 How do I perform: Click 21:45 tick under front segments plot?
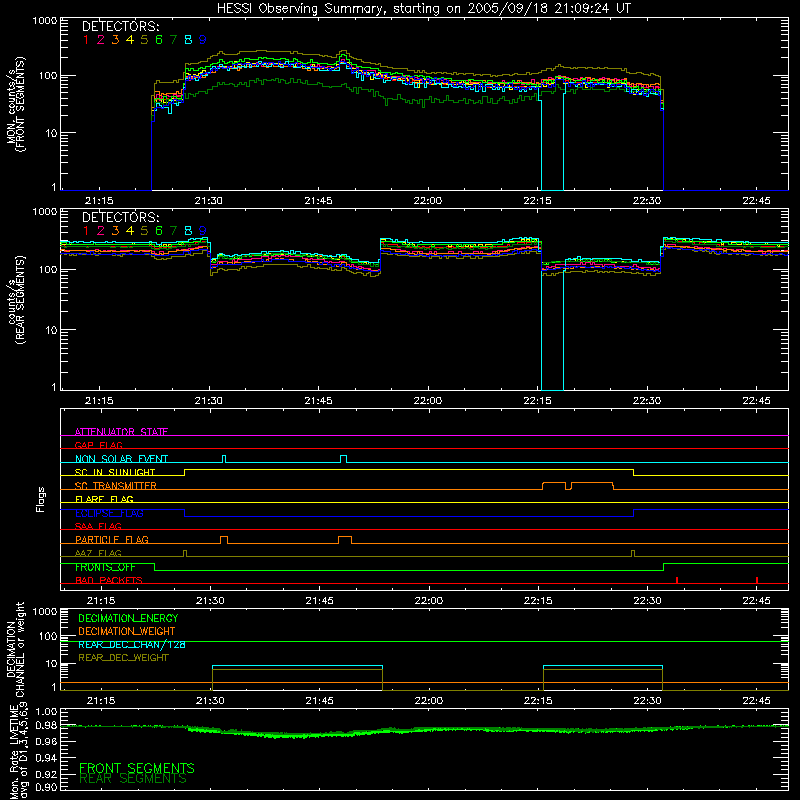coord(318,201)
